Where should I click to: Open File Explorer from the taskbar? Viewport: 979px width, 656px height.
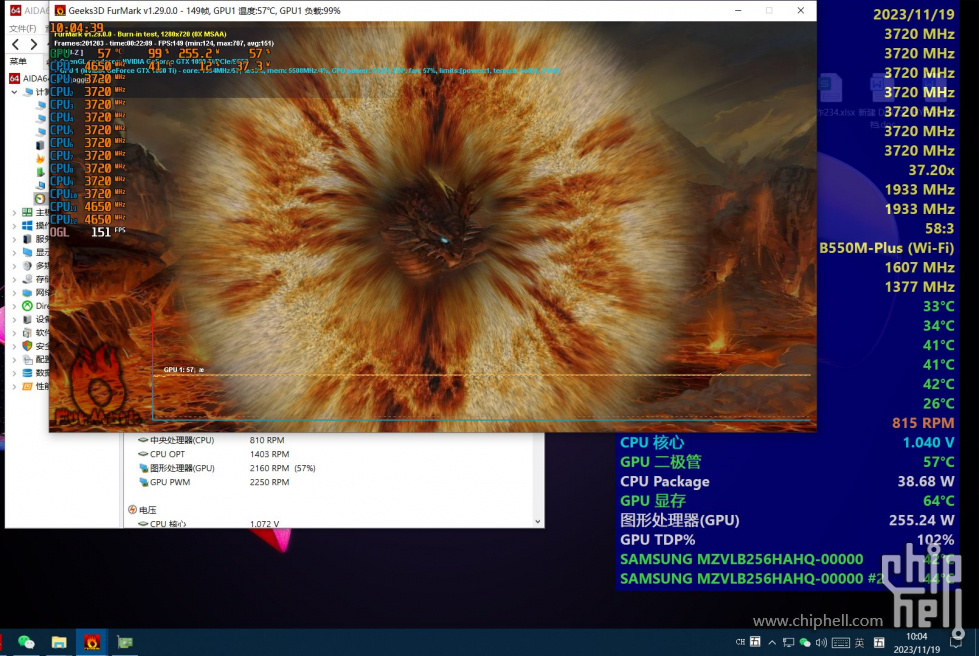pyautogui.click(x=59, y=642)
